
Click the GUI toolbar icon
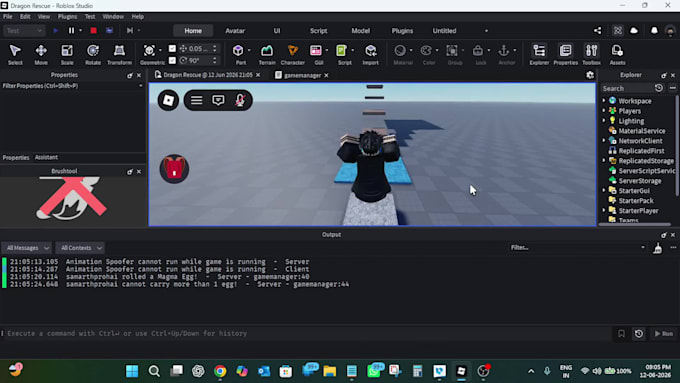coord(316,51)
